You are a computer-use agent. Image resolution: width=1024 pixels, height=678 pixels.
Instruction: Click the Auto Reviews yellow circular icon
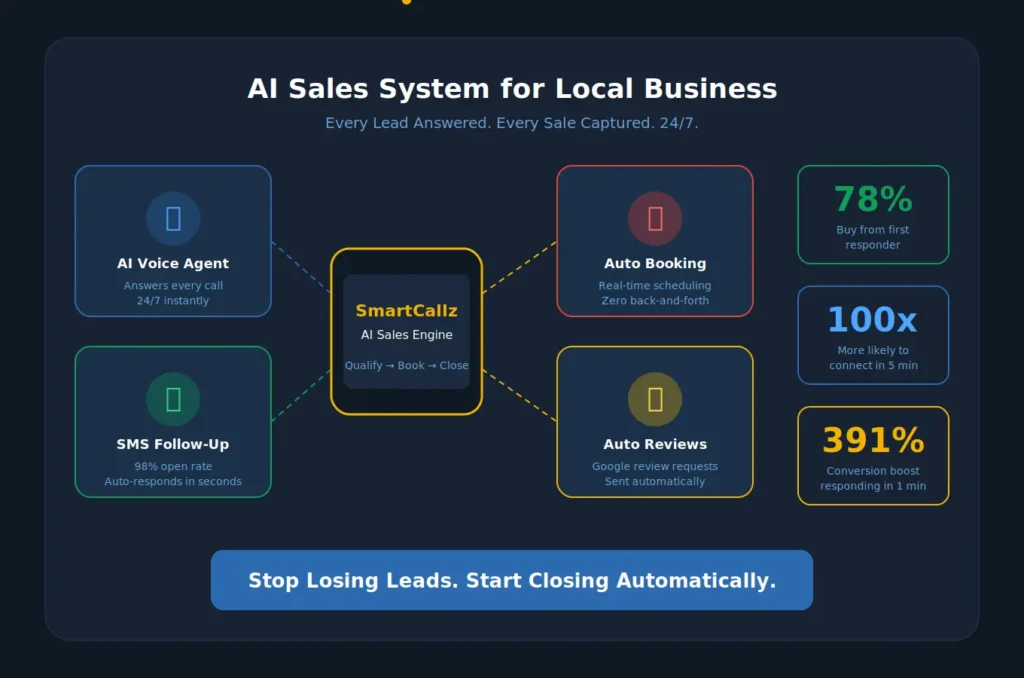[x=655, y=399]
